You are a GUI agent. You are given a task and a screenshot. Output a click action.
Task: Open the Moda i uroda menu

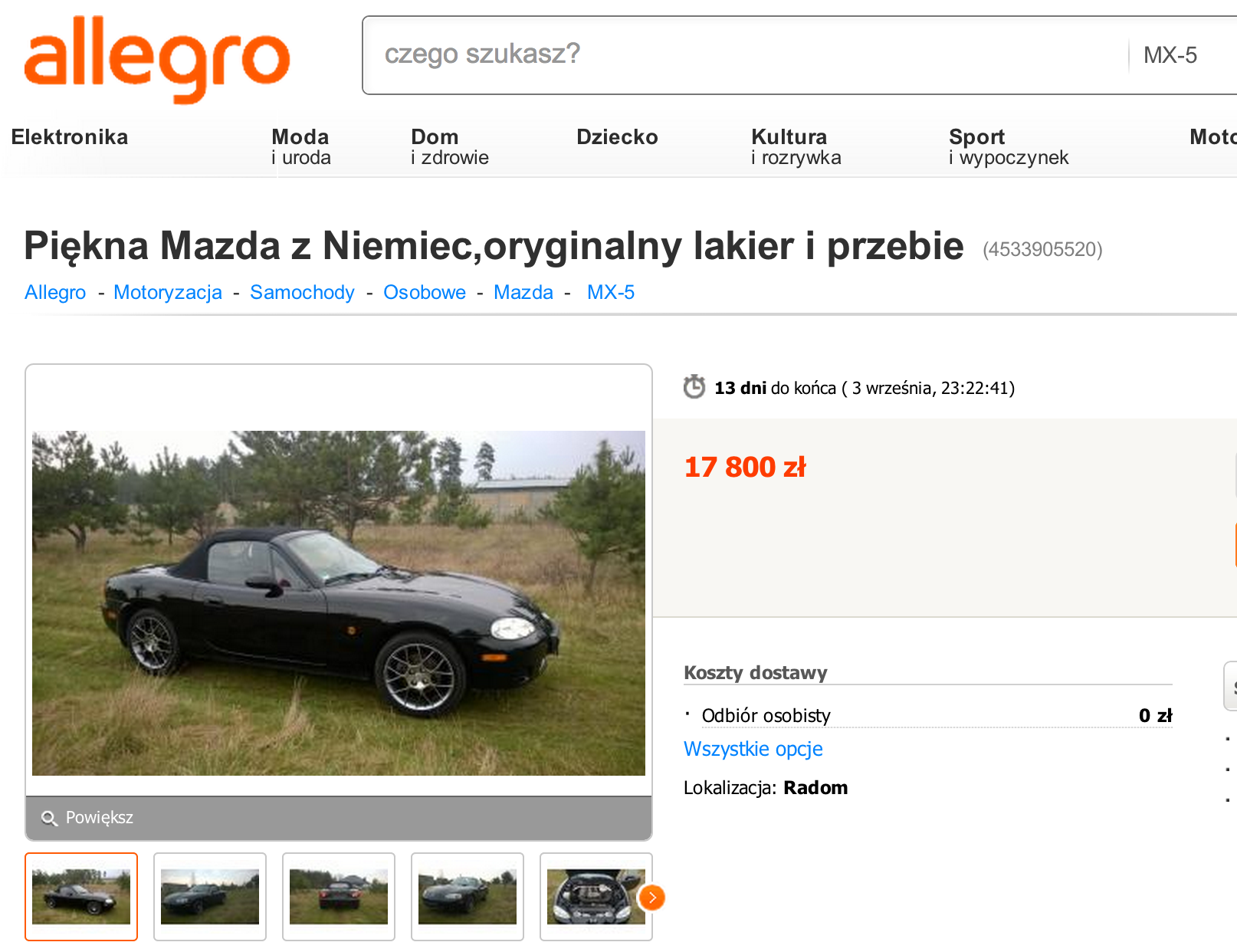click(301, 146)
